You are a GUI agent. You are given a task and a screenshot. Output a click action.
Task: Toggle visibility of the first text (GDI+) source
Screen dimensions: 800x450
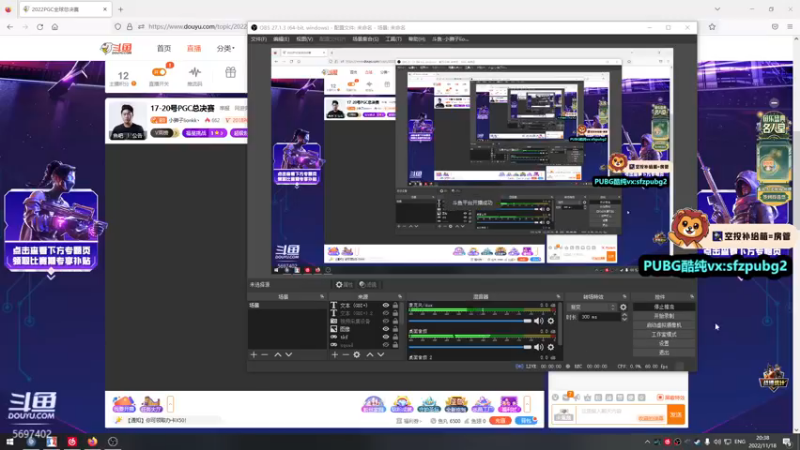pos(386,306)
